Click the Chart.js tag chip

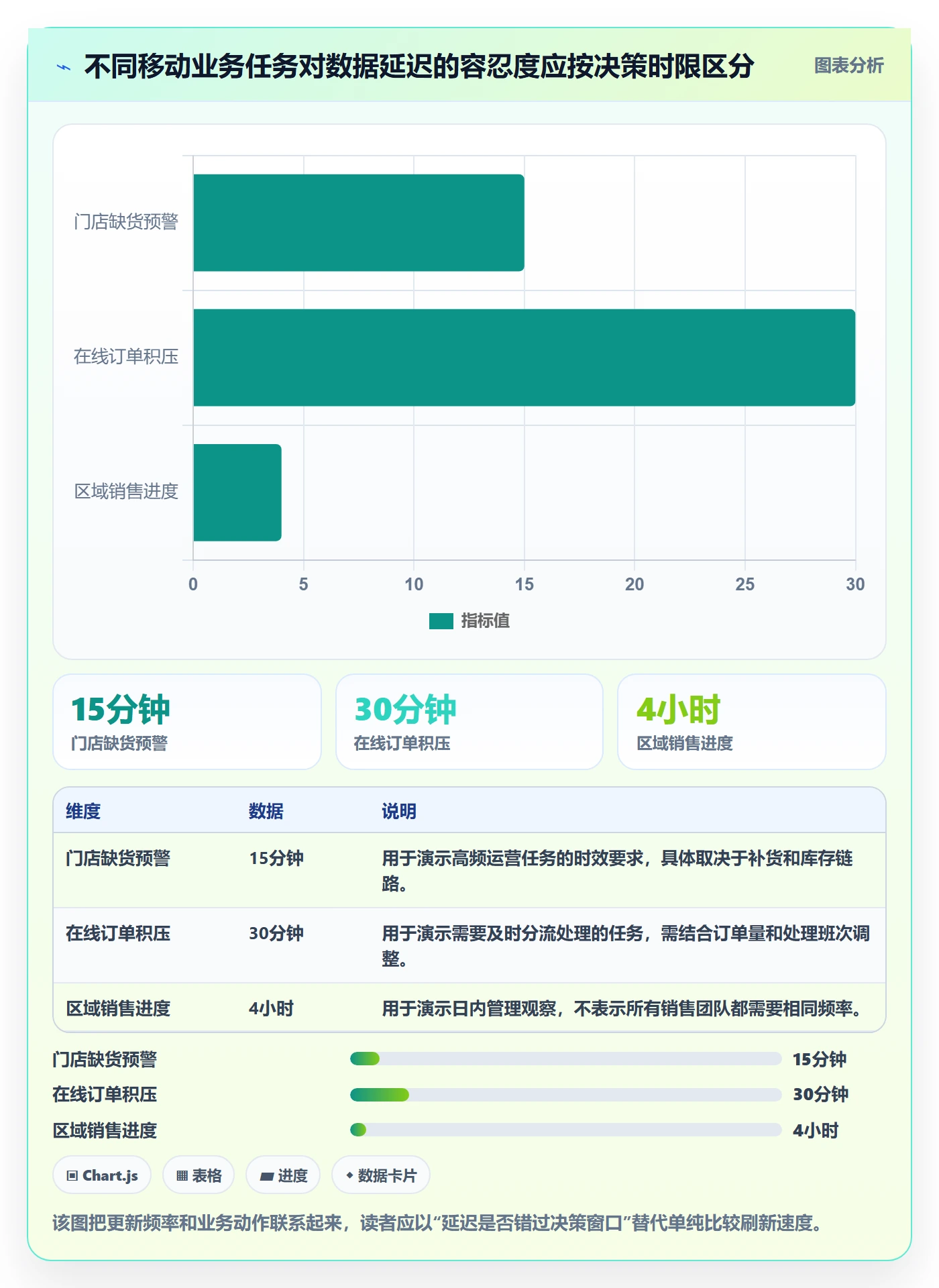tap(102, 1175)
